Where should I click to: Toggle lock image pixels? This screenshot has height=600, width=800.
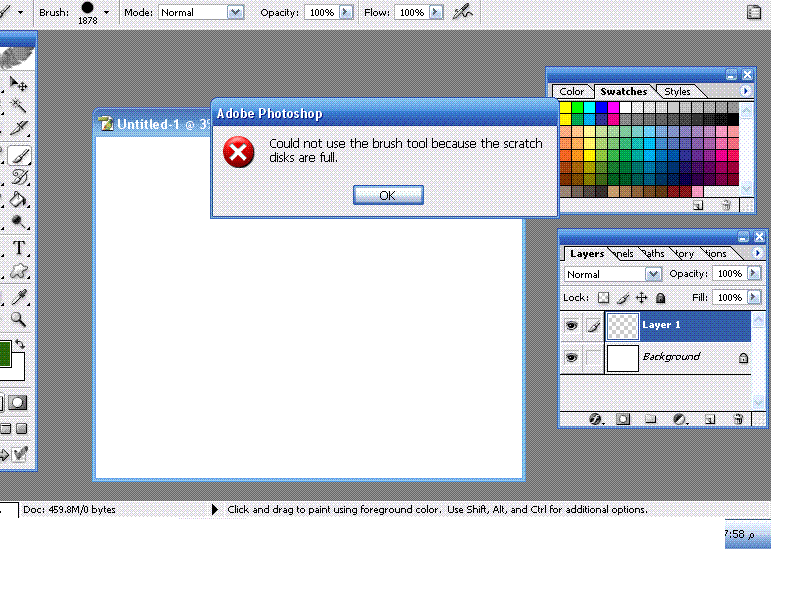pos(623,298)
